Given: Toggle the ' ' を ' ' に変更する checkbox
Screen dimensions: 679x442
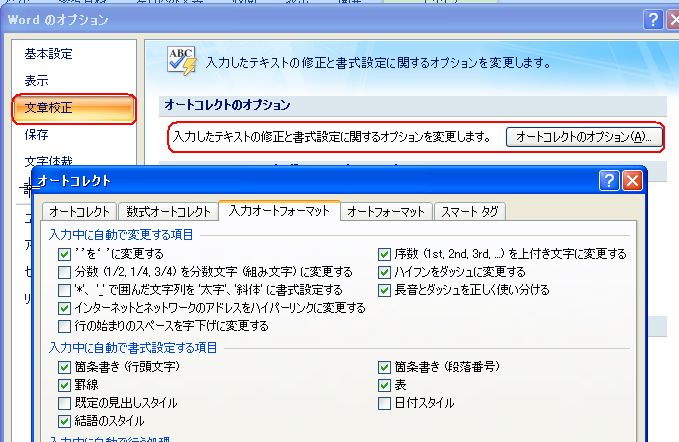Looking at the screenshot, I should [x=64, y=254].
